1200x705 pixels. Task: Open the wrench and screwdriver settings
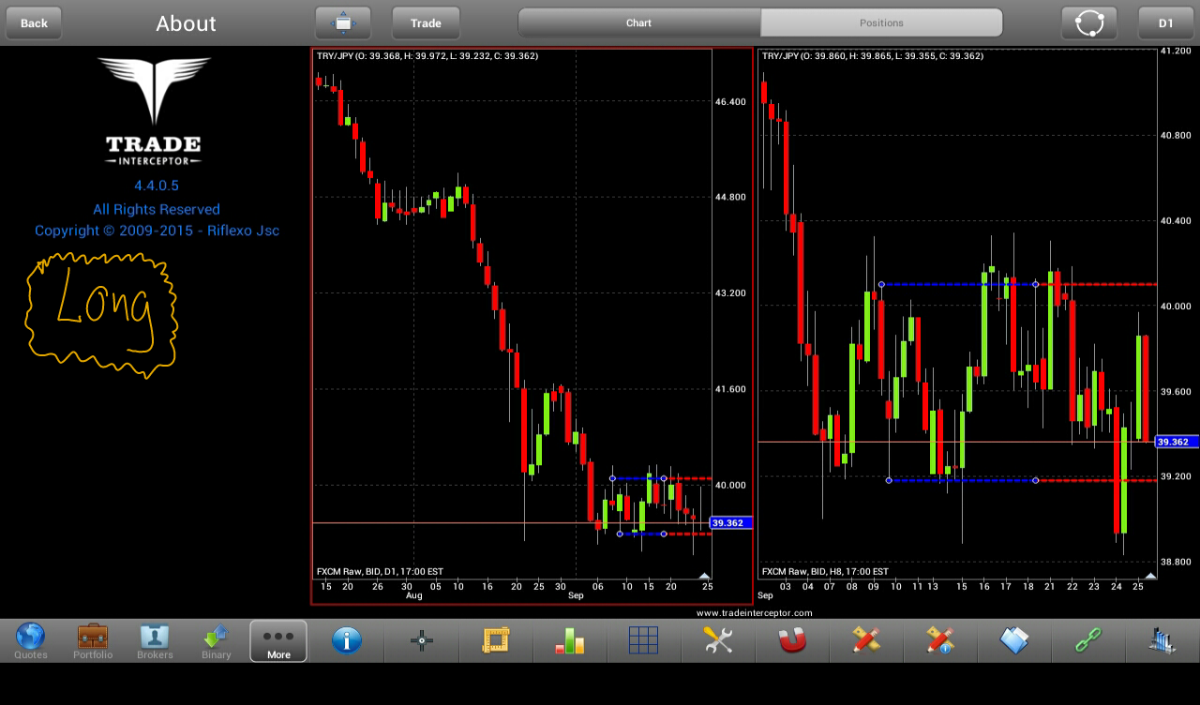click(x=718, y=640)
